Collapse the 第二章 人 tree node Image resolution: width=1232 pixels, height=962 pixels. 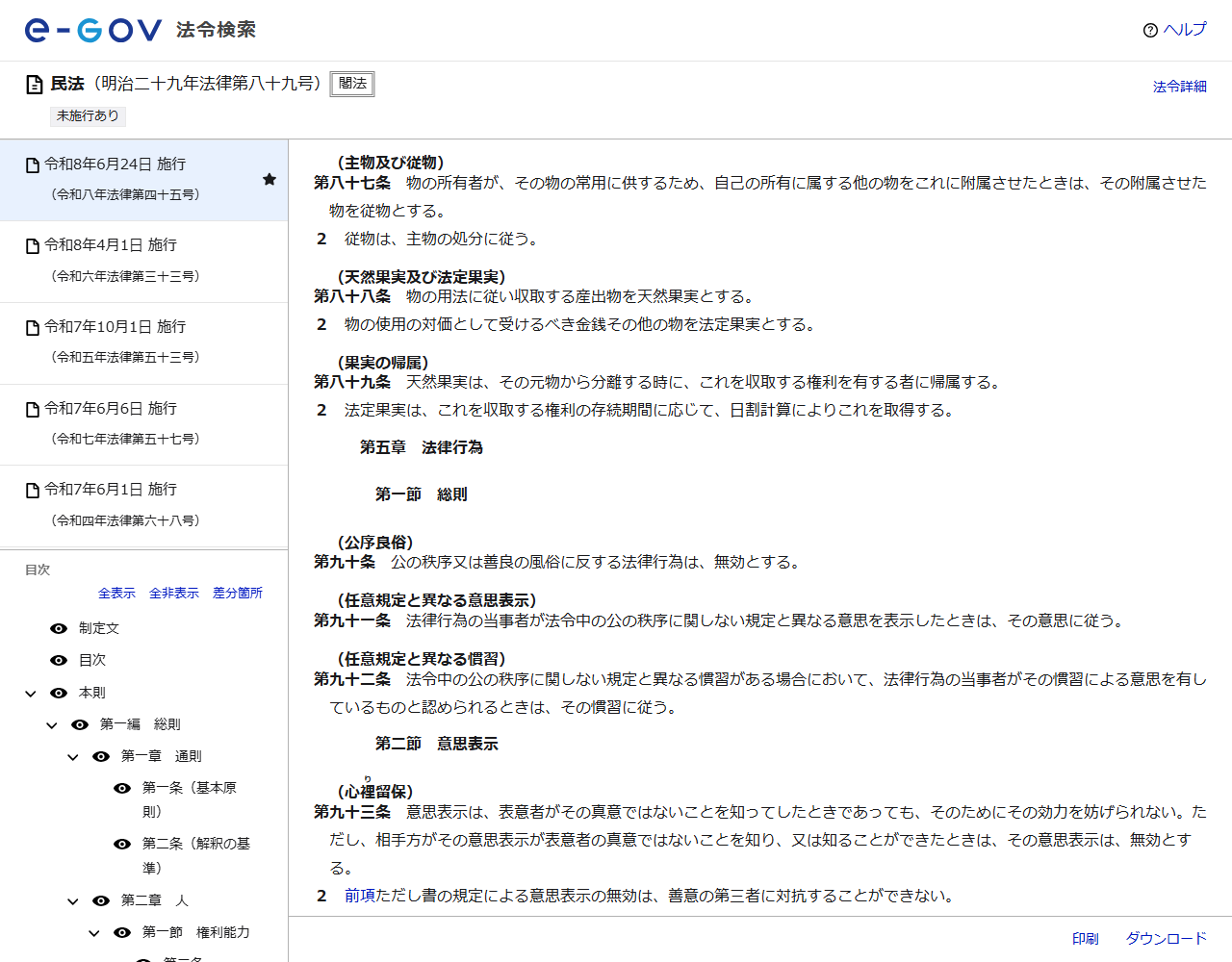click(73, 901)
